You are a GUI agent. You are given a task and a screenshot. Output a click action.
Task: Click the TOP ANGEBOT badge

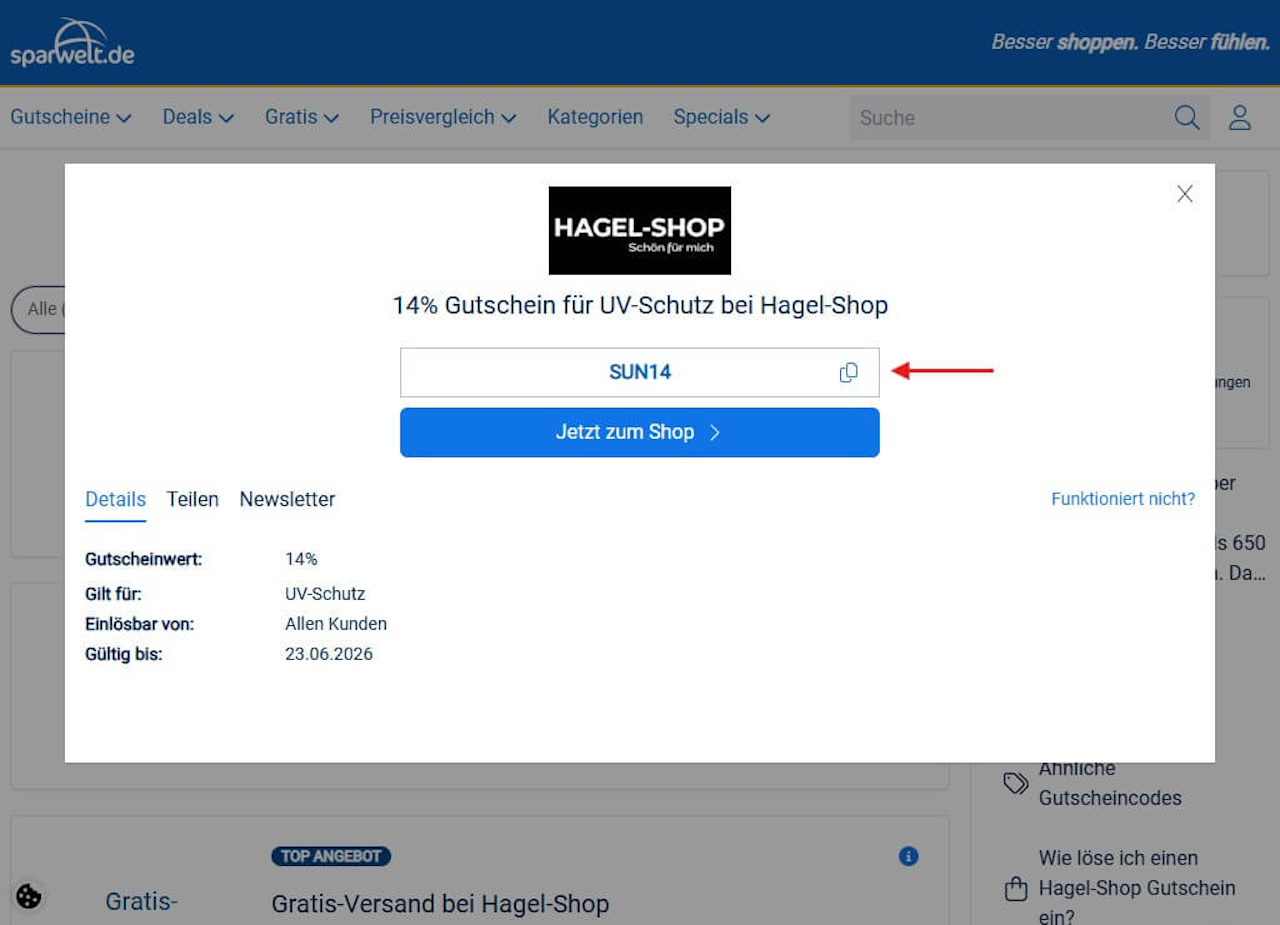click(x=331, y=856)
